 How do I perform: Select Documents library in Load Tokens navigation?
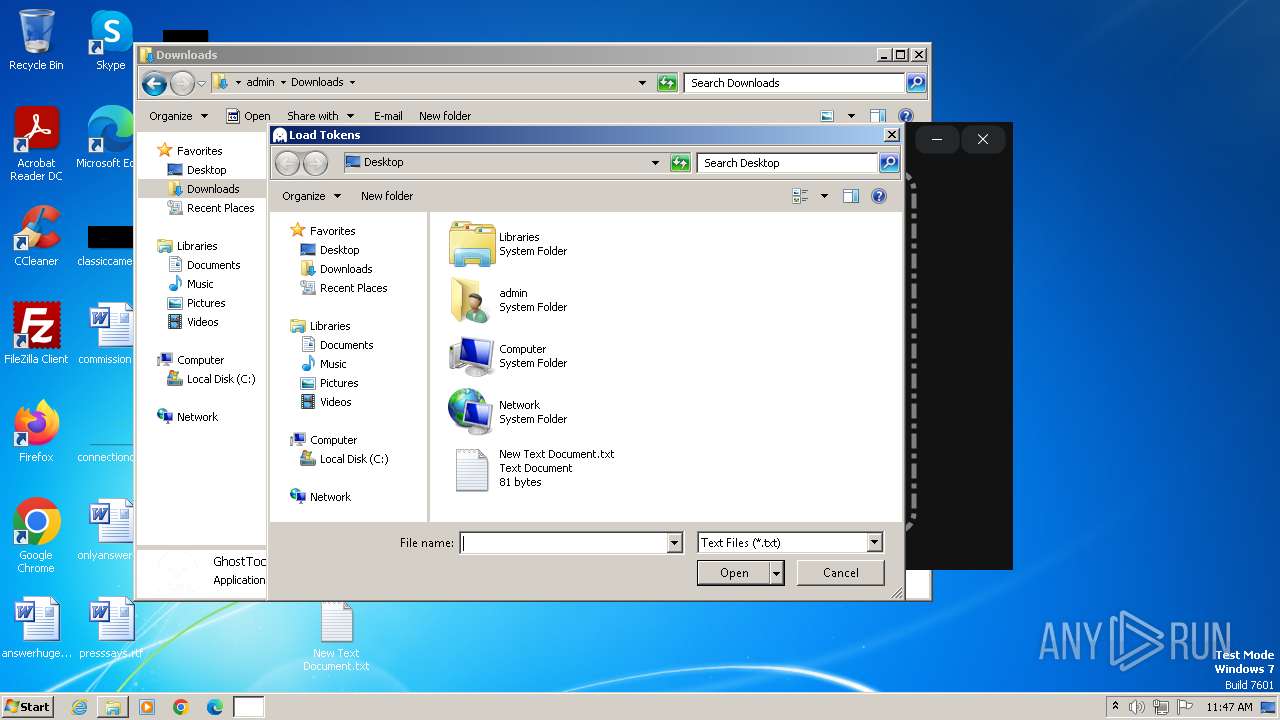tap(346, 345)
